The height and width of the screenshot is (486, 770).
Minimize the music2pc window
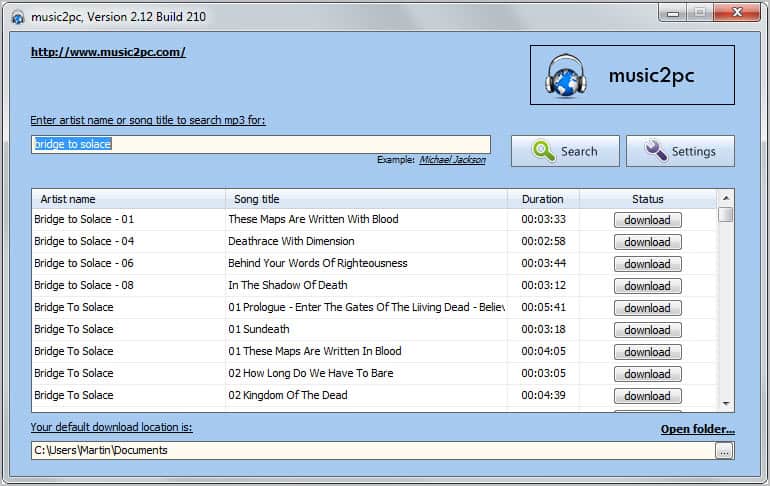[x=673, y=13]
